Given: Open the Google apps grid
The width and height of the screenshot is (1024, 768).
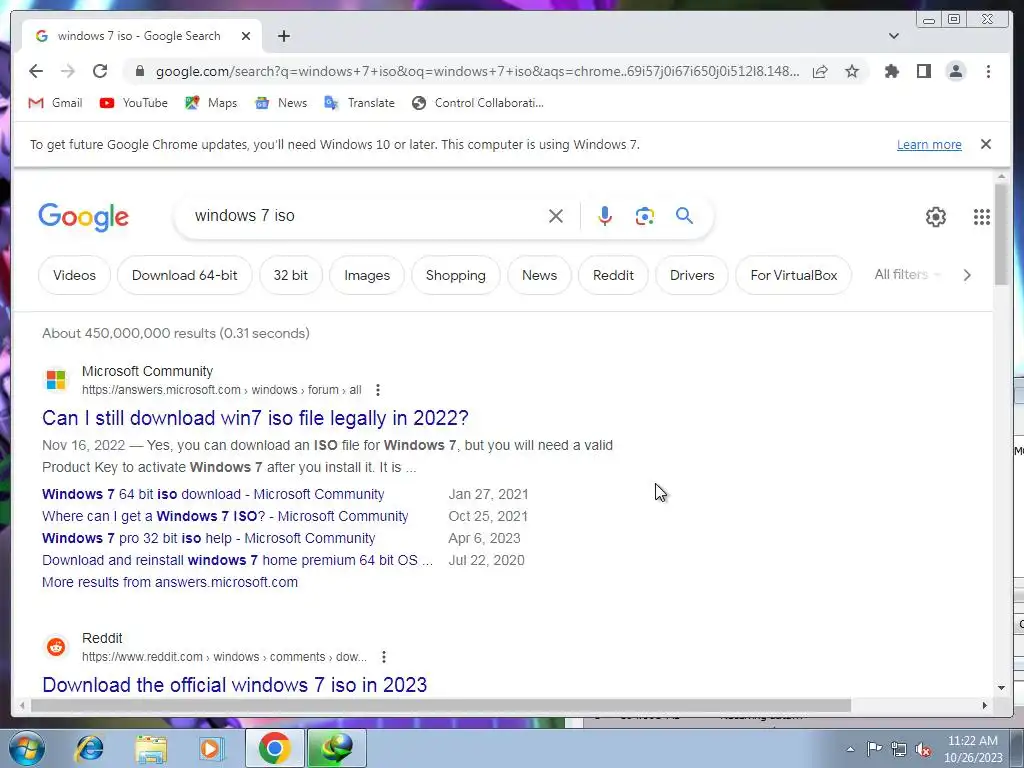Looking at the screenshot, I should click(982, 217).
